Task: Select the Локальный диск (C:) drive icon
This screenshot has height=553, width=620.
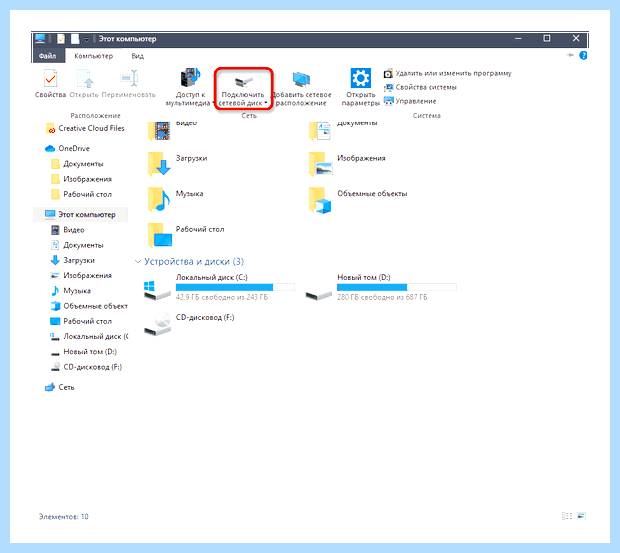Action: click(x=157, y=290)
